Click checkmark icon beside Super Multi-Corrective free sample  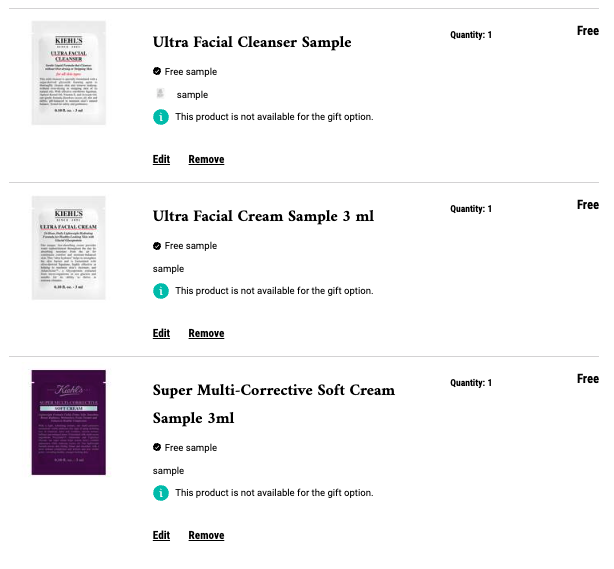157,447
